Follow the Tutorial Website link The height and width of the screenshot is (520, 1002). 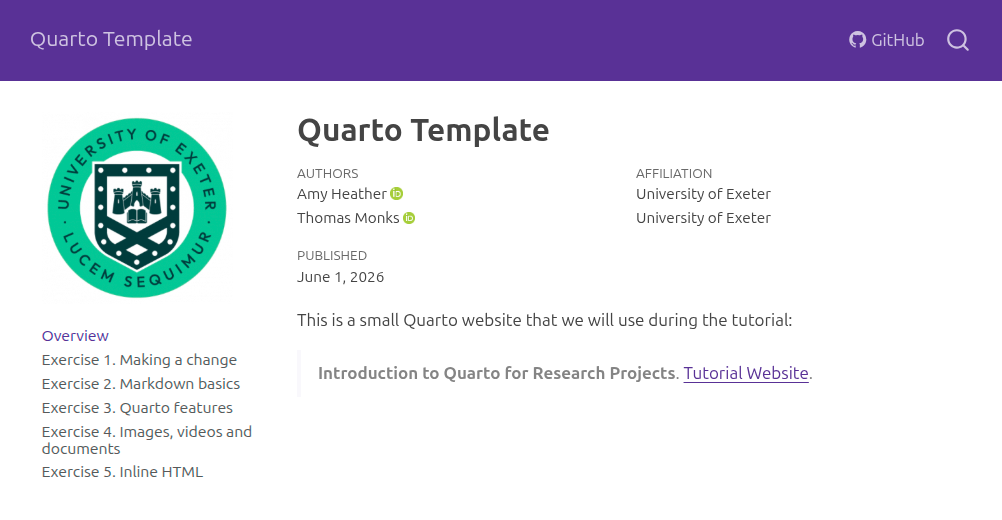point(746,373)
